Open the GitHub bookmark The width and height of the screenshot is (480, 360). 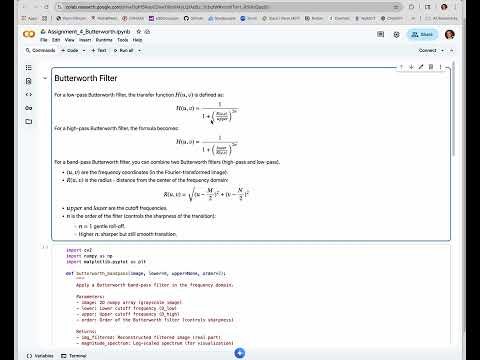[193, 18]
